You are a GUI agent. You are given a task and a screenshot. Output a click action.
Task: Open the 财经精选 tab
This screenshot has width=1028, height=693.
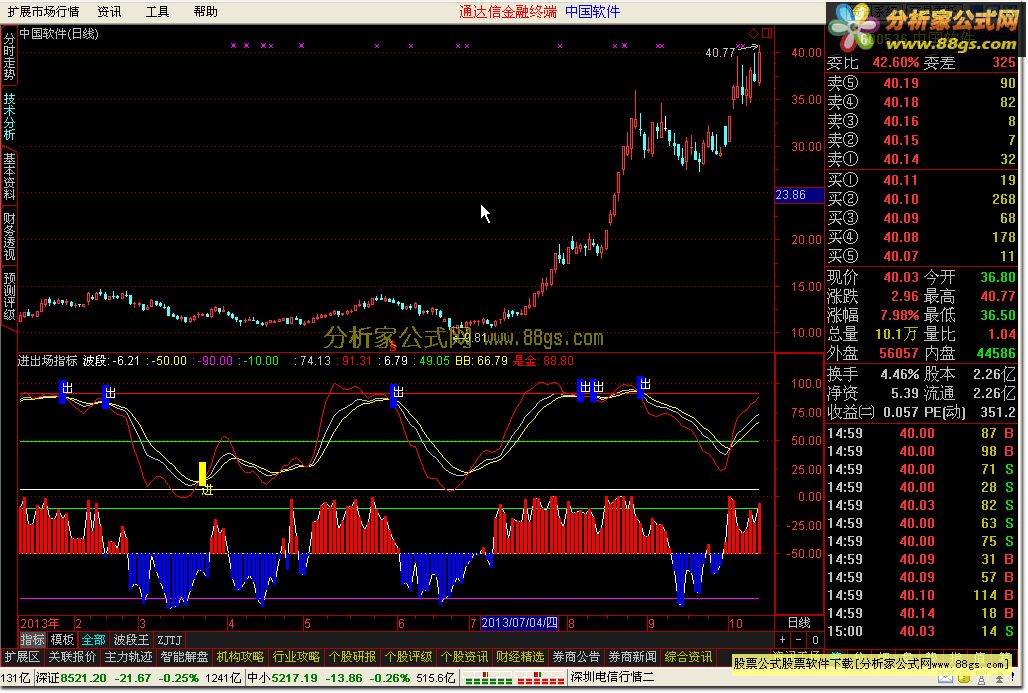pos(520,656)
